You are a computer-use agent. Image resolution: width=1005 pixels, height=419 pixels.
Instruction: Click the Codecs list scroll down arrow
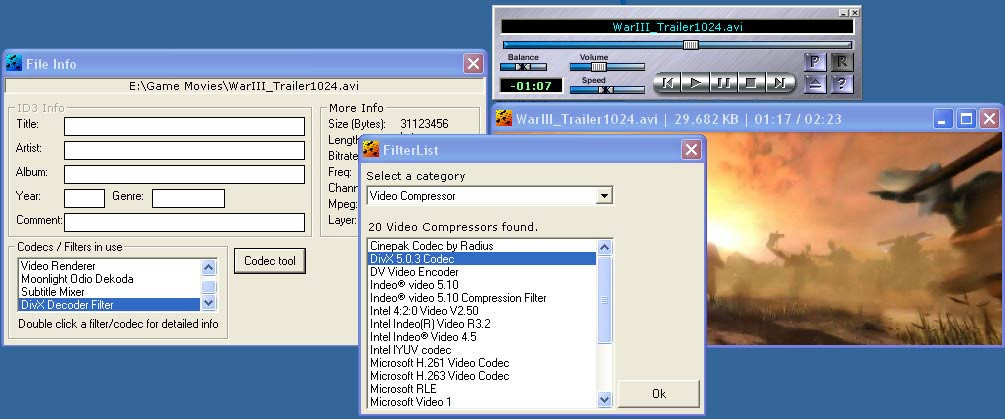click(x=209, y=303)
